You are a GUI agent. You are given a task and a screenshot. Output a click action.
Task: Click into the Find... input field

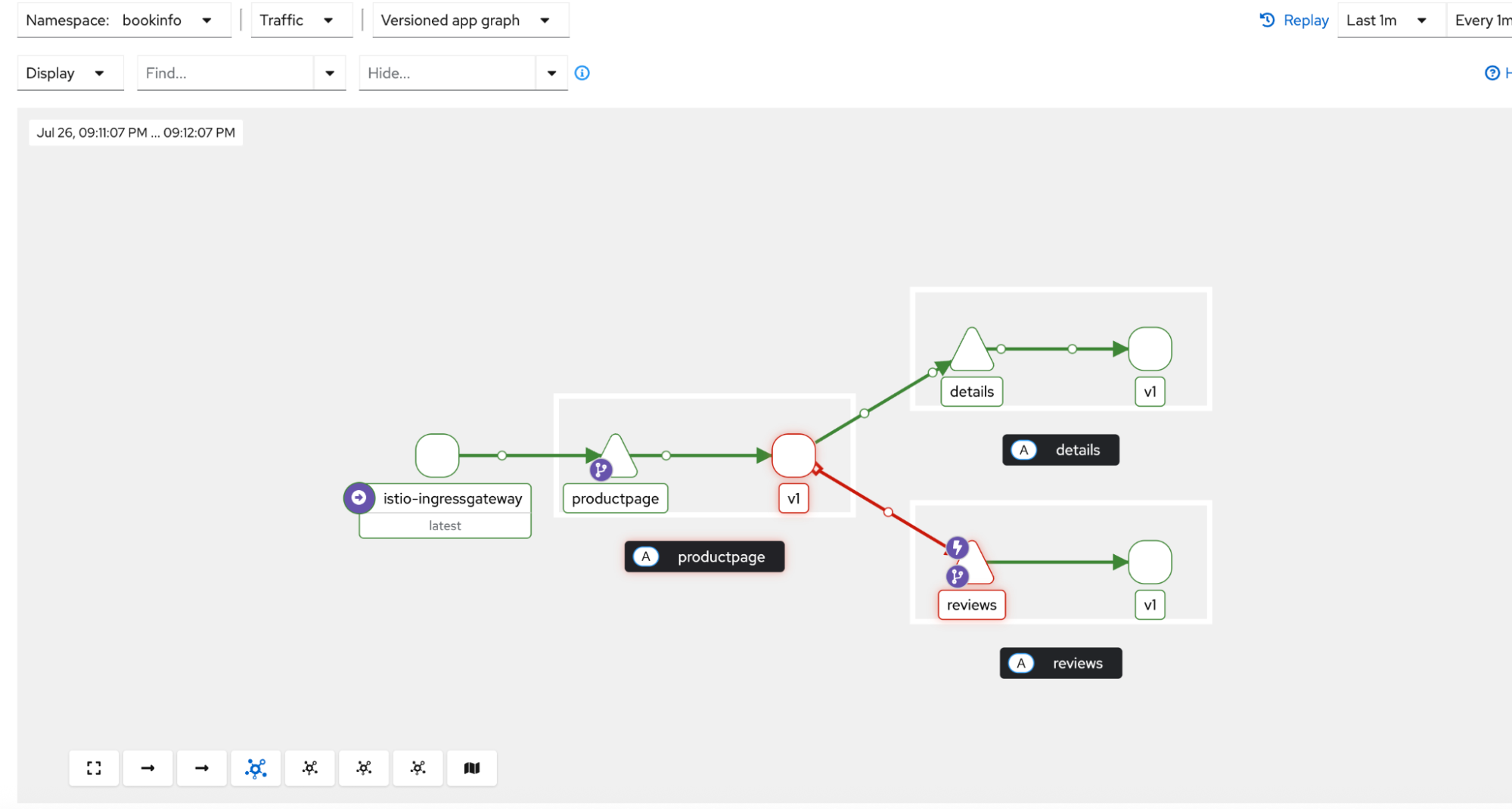pyautogui.click(x=225, y=73)
